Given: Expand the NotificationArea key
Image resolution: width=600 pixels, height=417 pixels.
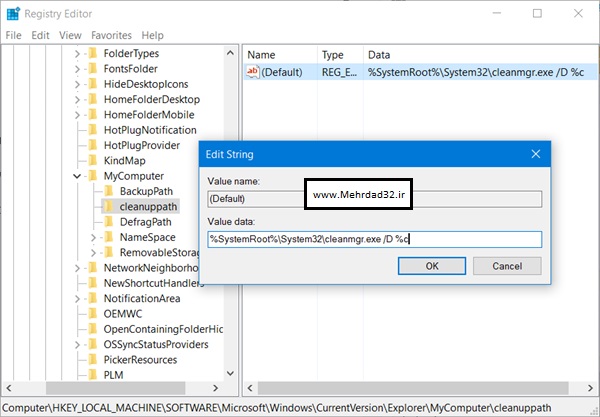Looking at the screenshot, I should (77, 298).
